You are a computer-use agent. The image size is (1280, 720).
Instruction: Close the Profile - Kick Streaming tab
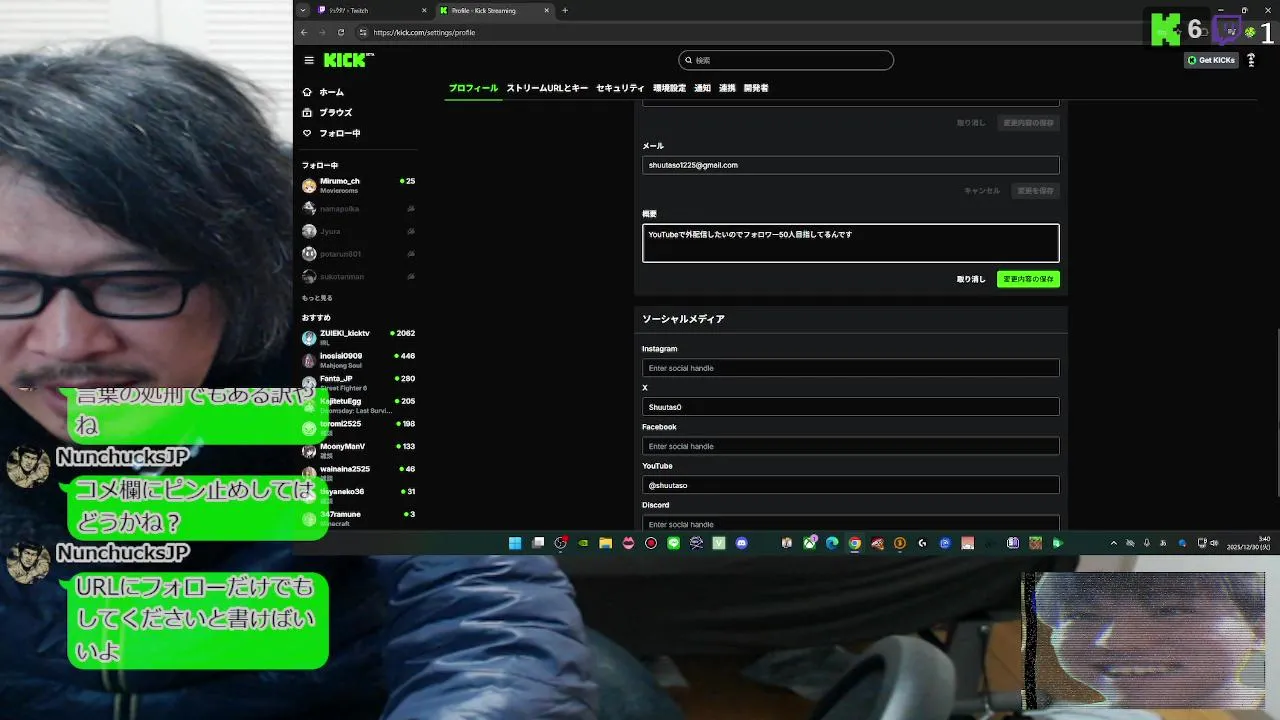click(547, 10)
